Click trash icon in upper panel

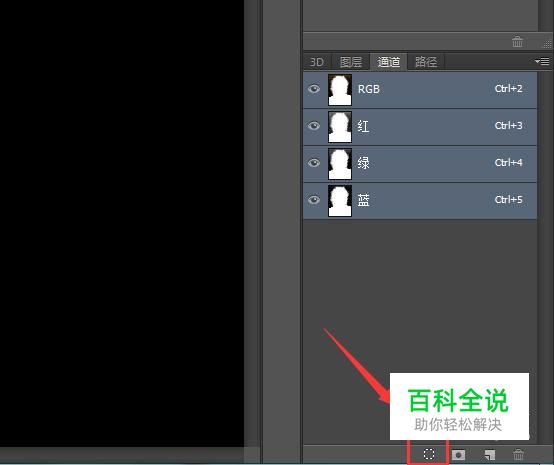[518, 41]
